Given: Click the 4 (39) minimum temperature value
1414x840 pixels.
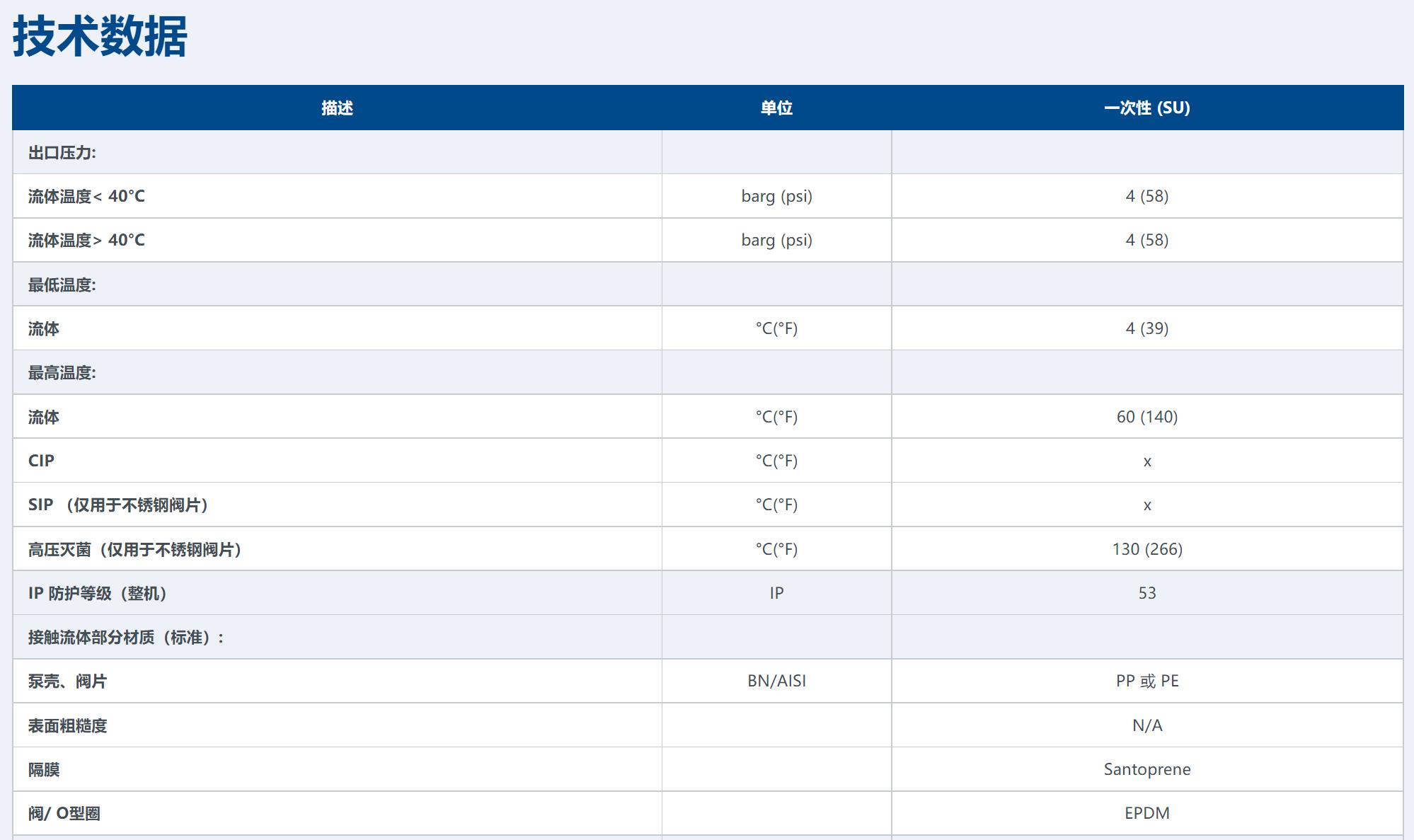Looking at the screenshot, I should (x=1147, y=328).
